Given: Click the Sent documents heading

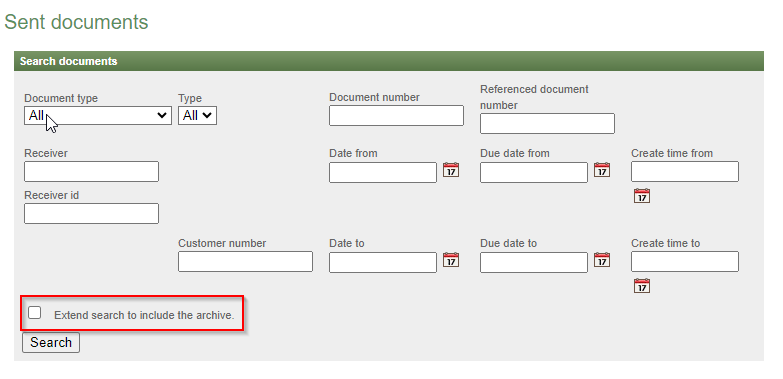Looking at the screenshot, I should pos(76,22).
